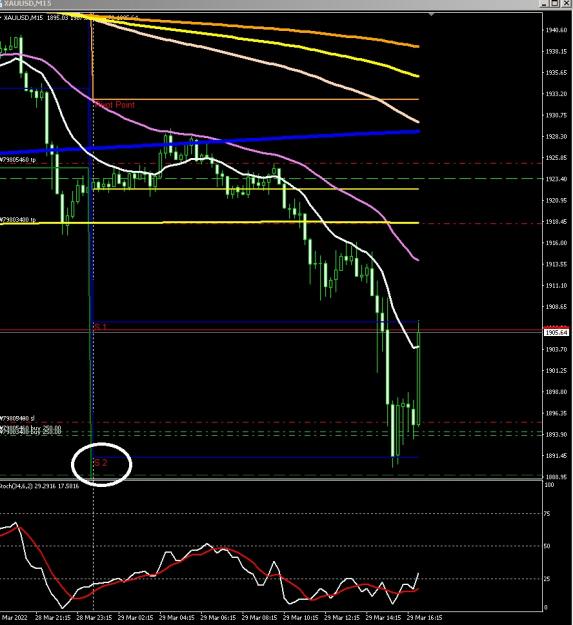Viewport: 573px width, 625px height.
Task: Close the XAUUSD,M15 chart window
Action: tap(566, 4)
